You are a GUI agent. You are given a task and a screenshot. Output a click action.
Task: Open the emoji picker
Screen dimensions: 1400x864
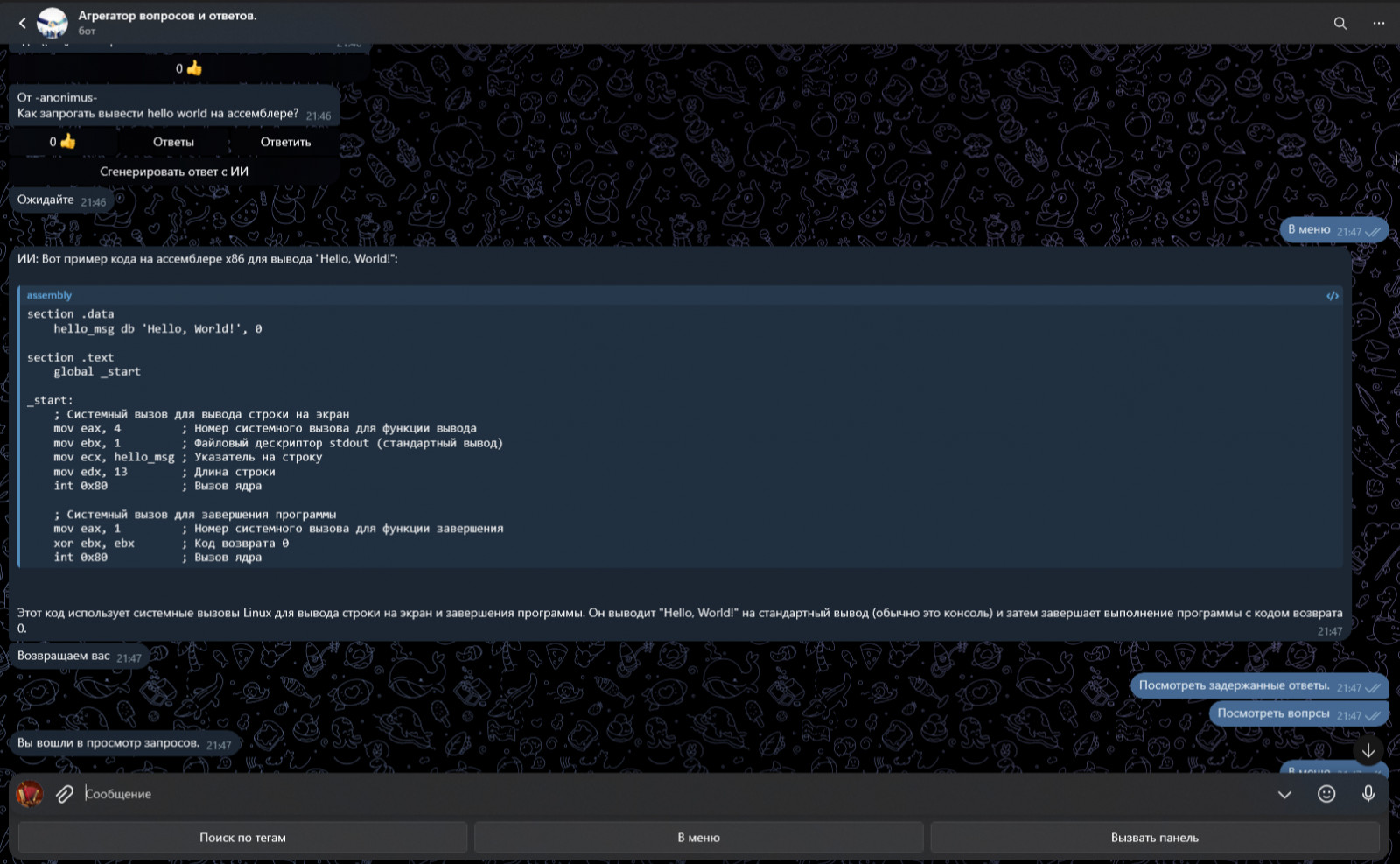coord(1326,794)
